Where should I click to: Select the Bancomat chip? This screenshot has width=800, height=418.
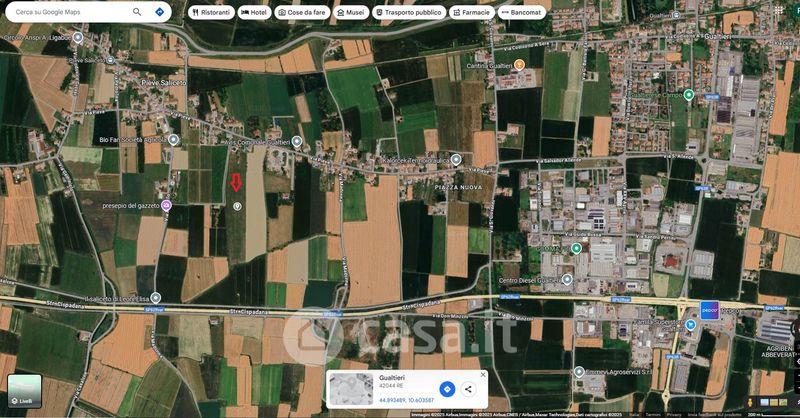(520, 13)
